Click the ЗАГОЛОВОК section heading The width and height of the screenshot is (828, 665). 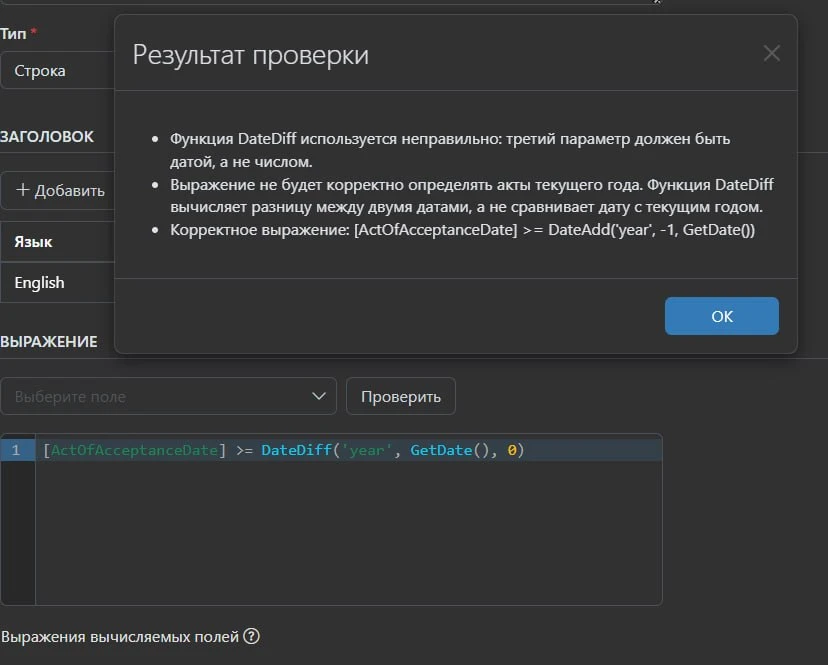[46, 137]
